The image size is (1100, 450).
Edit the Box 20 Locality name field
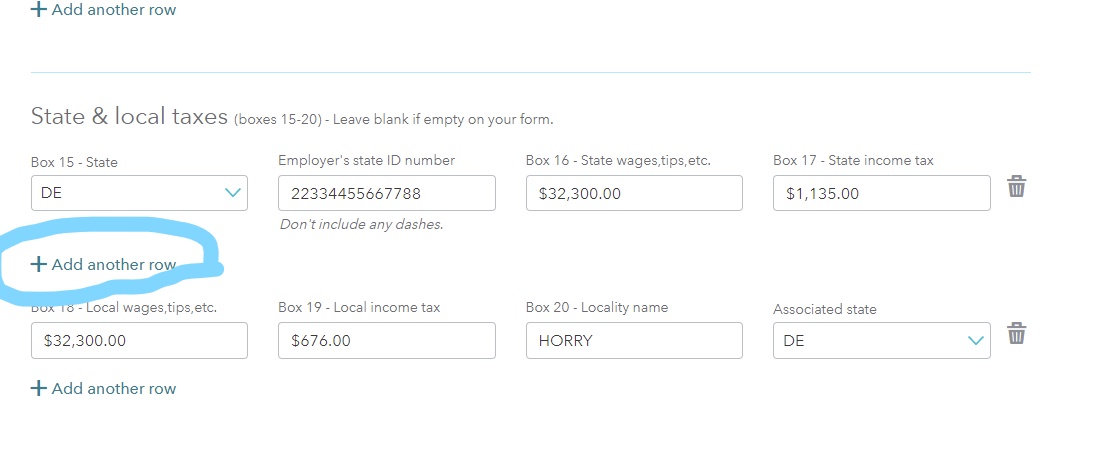click(x=634, y=340)
